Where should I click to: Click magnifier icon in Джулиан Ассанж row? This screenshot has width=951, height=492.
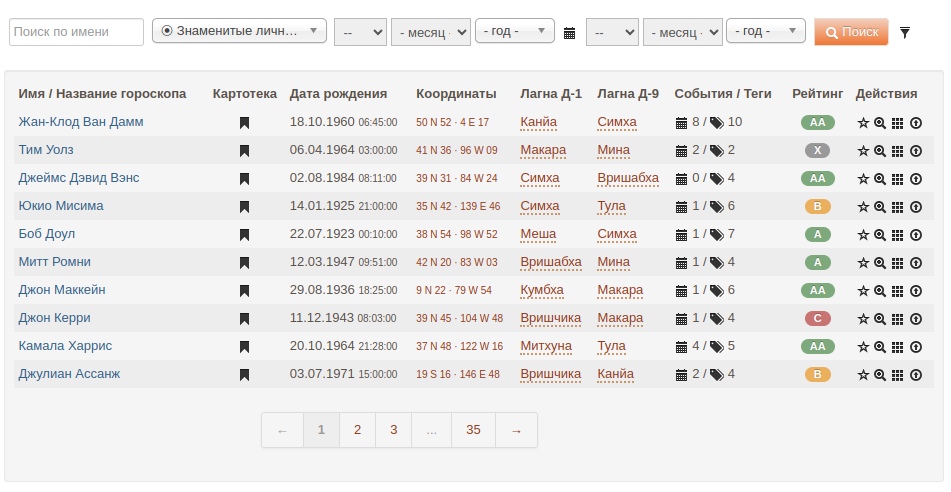click(880, 374)
